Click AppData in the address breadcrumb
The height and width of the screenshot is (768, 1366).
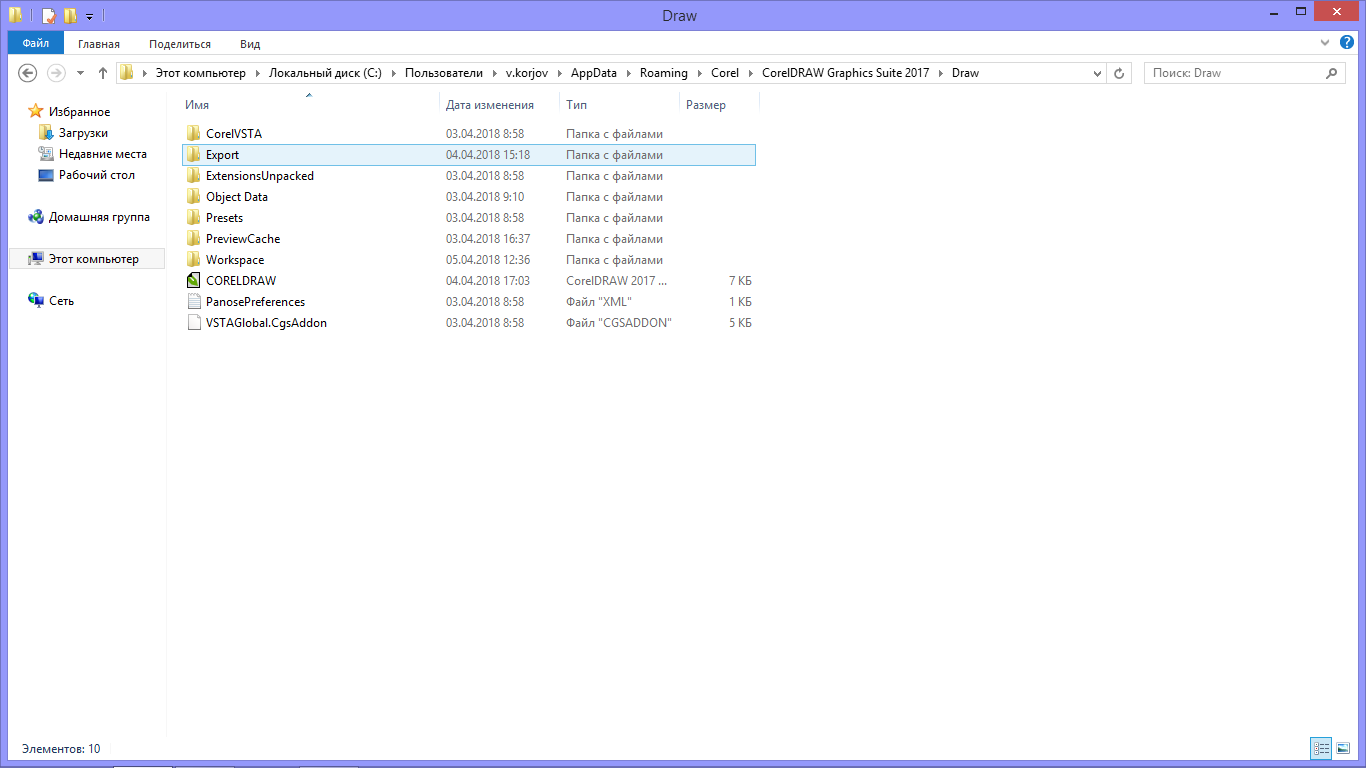tap(594, 73)
